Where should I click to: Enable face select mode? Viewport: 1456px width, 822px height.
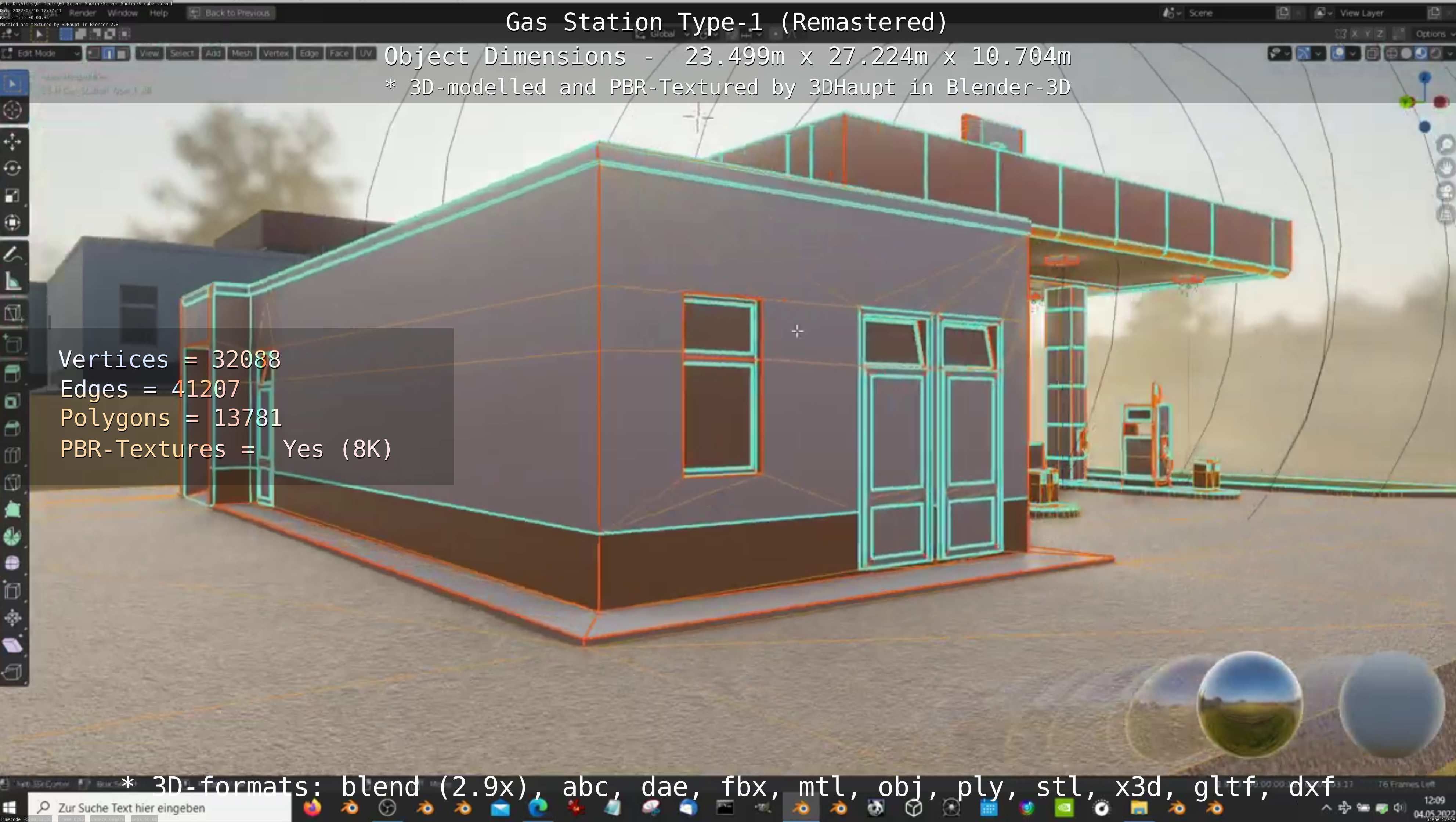click(122, 54)
